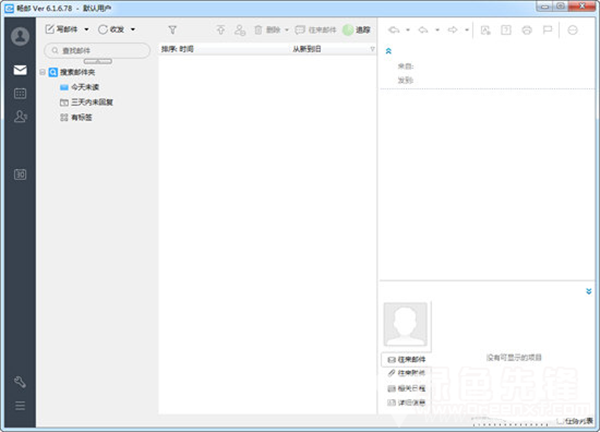Select 相关日程 tab in contact panel
This screenshot has height=432, width=600.
[x=406, y=388]
